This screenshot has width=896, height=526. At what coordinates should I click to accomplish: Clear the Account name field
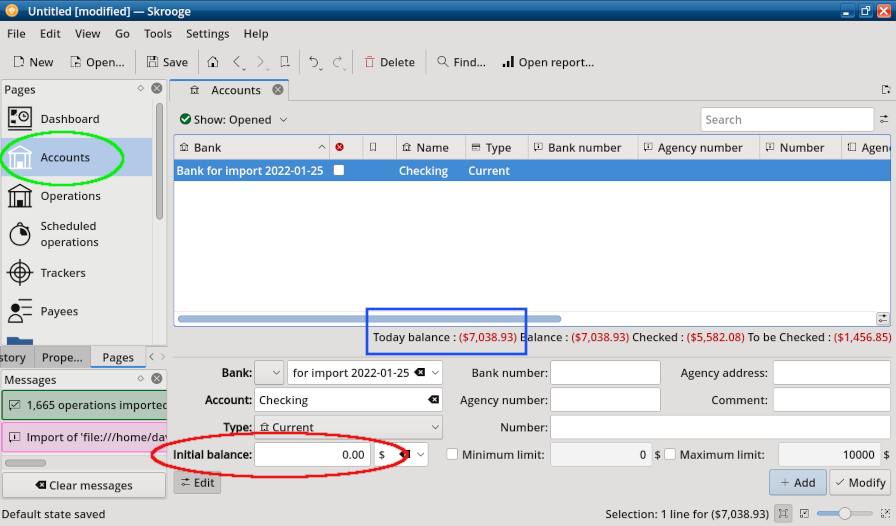point(434,400)
